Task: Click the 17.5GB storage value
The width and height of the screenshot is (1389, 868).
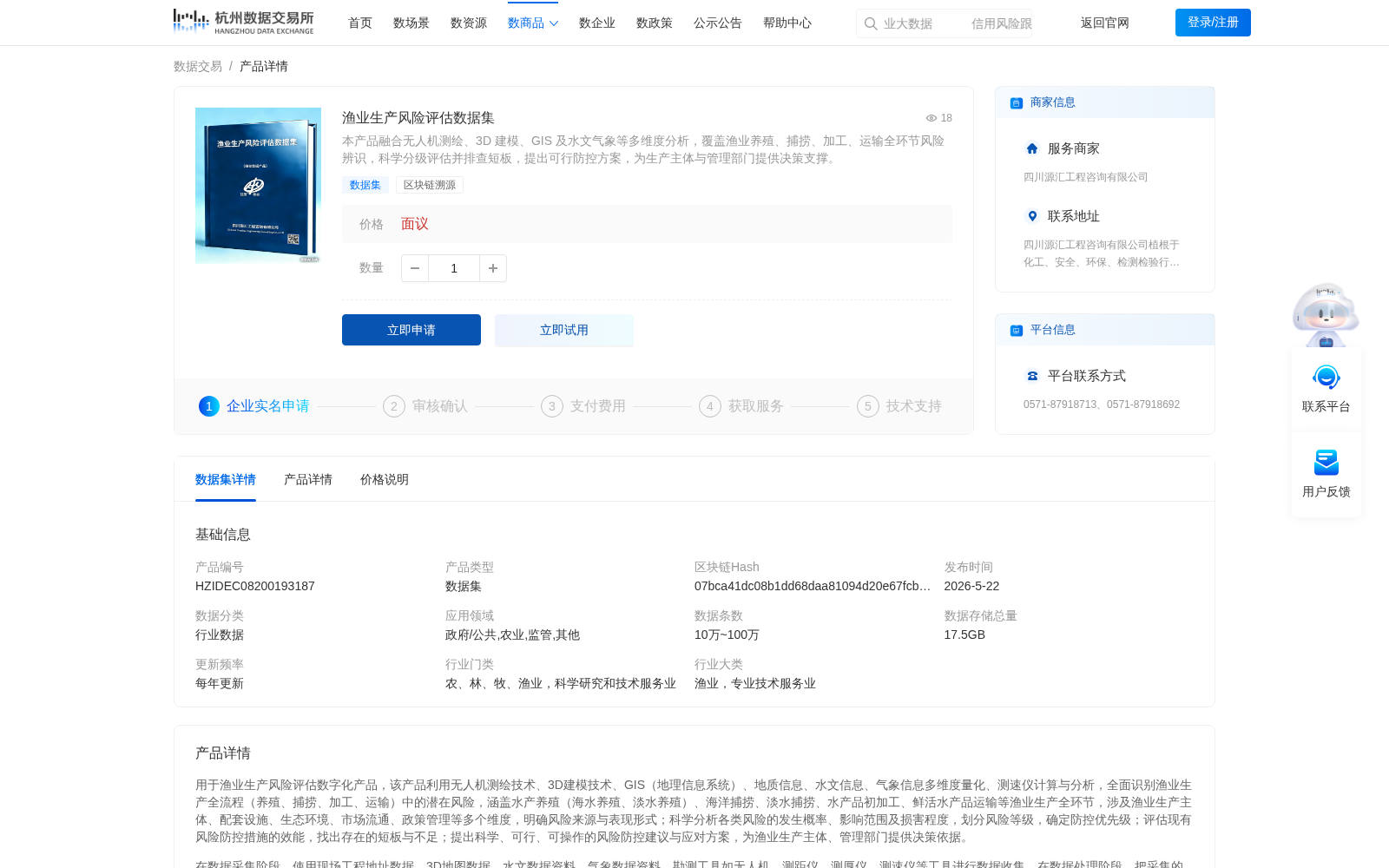Action: coord(964,635)
